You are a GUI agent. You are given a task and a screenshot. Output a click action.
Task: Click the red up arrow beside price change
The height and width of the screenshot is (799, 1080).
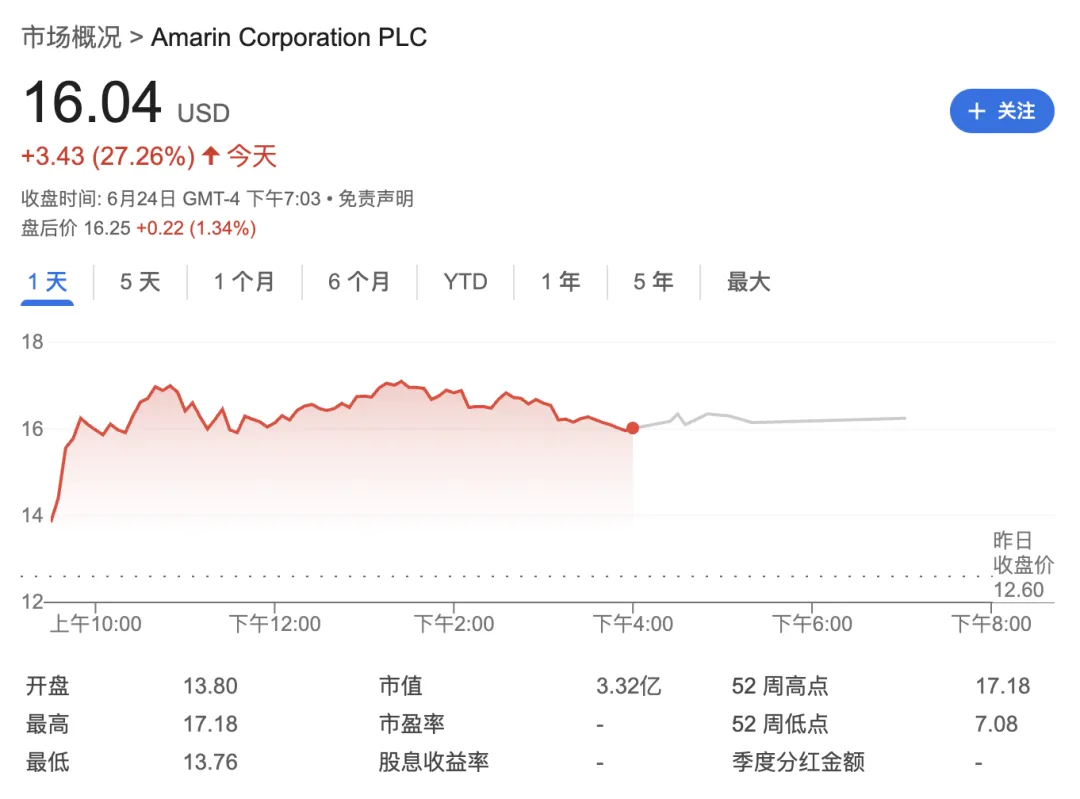click(210, 156)
